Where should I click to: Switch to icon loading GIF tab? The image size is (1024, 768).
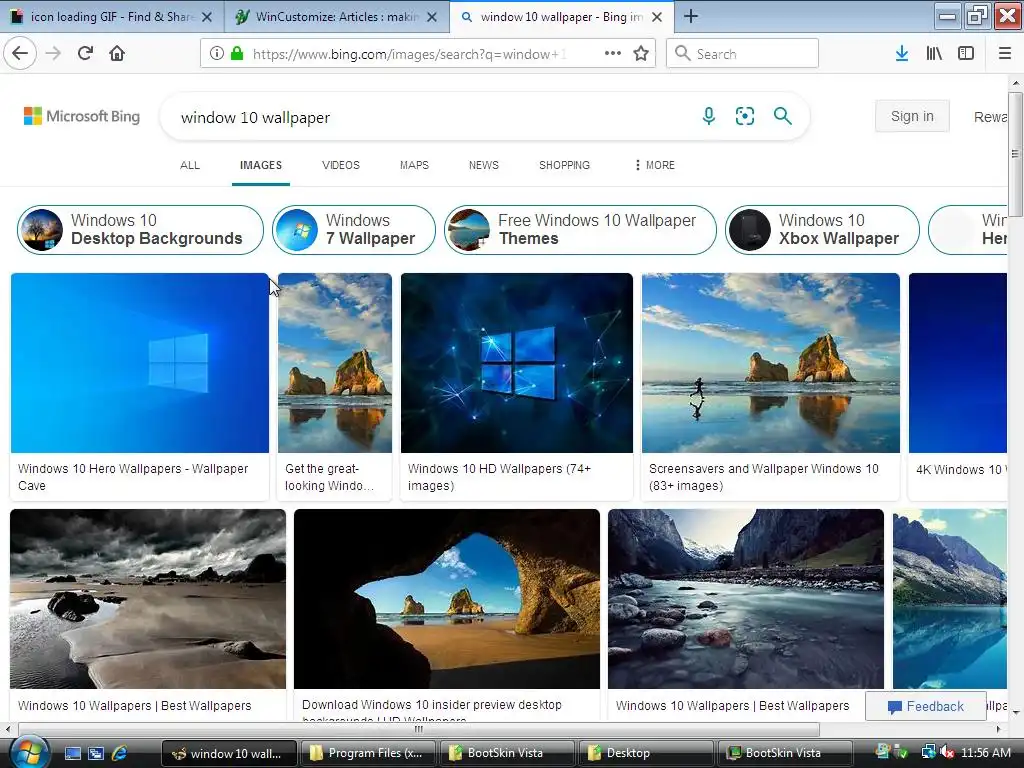pyautogui.click(x=111, y=17)
